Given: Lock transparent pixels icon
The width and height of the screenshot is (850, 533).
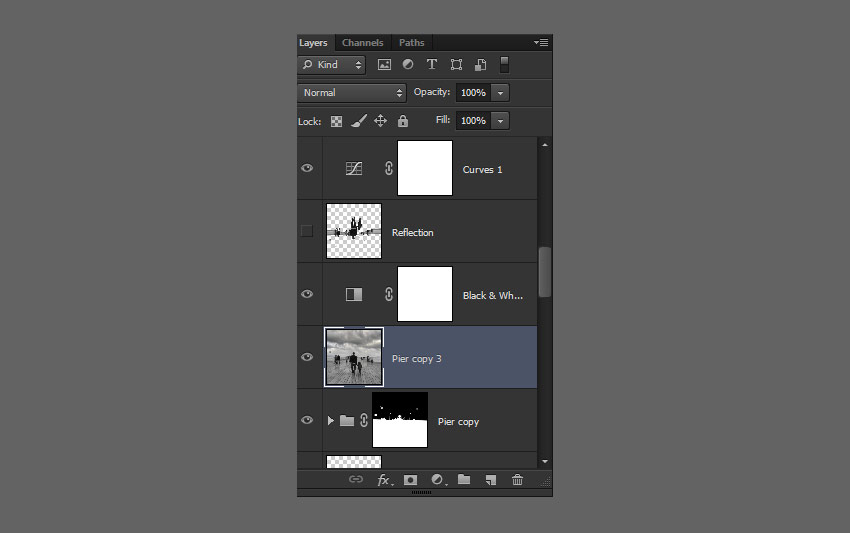Looking at the screenshot, I should 337,121.
